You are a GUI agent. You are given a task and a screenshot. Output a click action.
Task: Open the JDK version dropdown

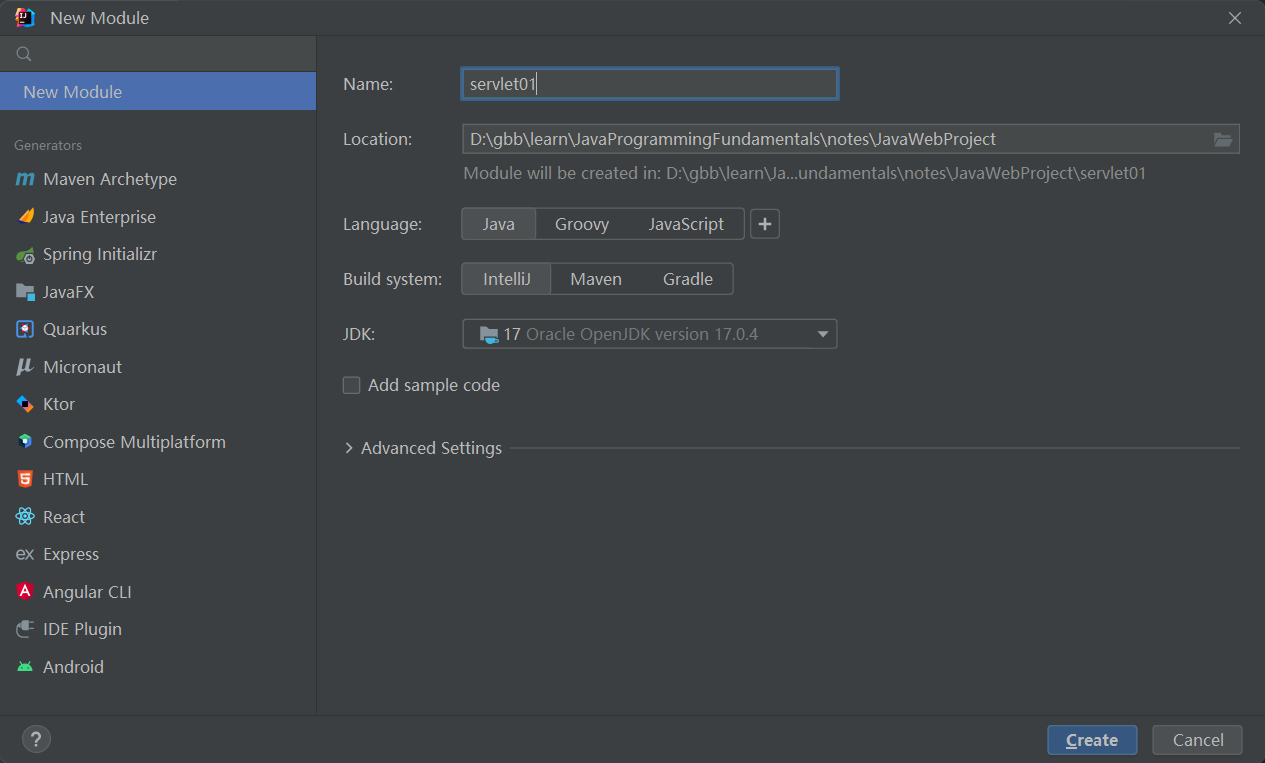(x=650, y=334)
